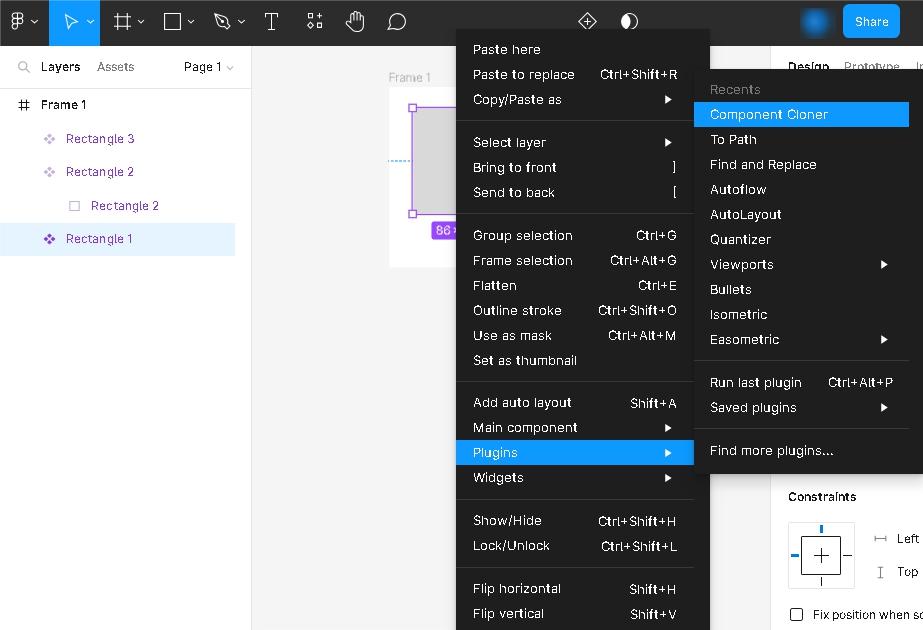Choose Component Cloner from plugins list

(769, 114)
